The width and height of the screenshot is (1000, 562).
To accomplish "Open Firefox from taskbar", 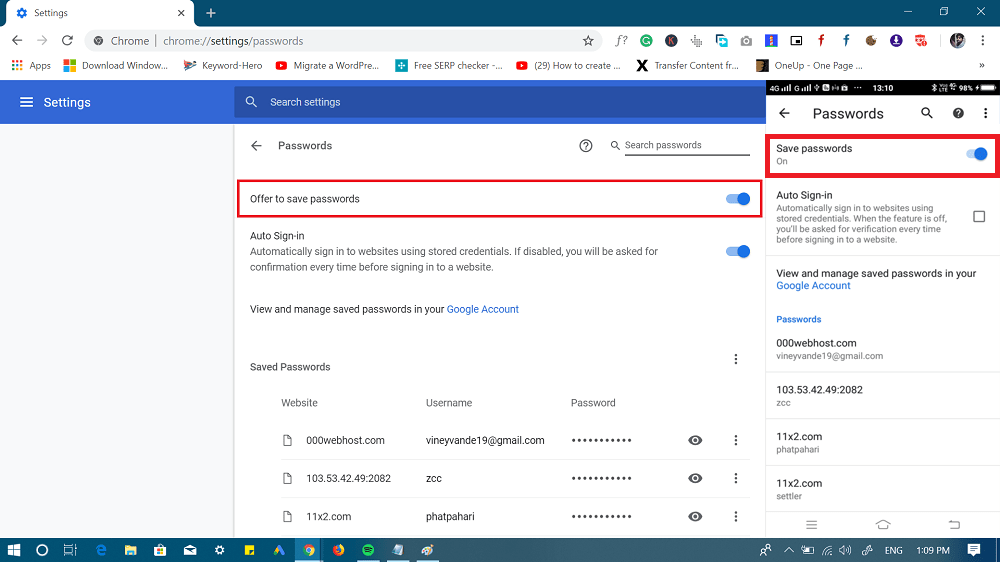I will (x=338, y=550).
